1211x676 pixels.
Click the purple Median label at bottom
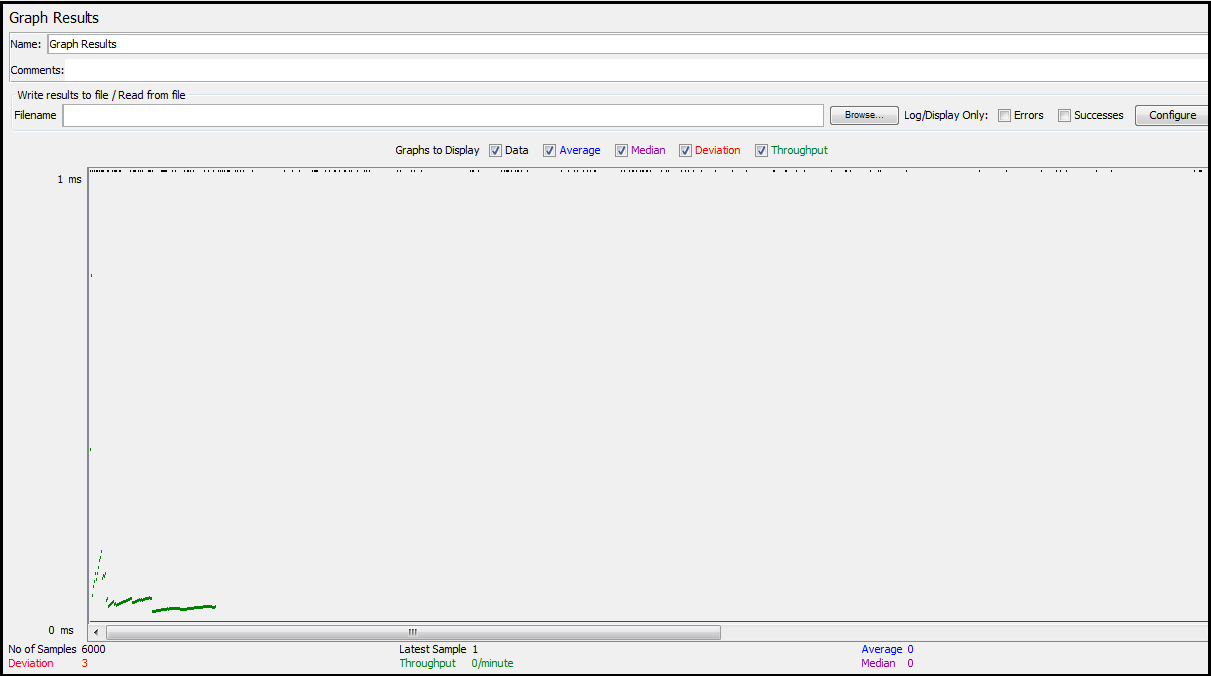click(878, 663)
